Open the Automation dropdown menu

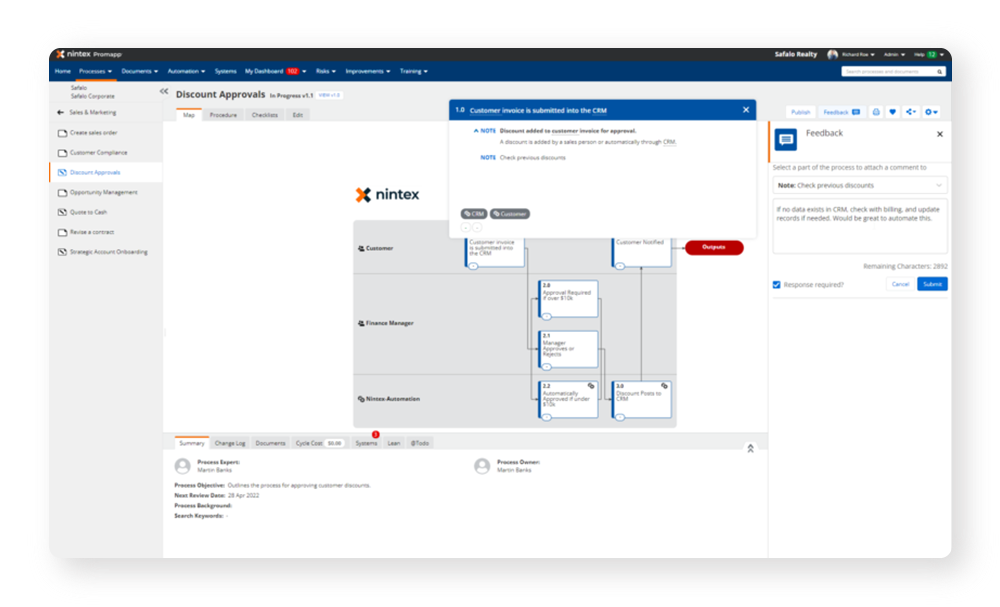pyautogui.click(x=186, y=71)
